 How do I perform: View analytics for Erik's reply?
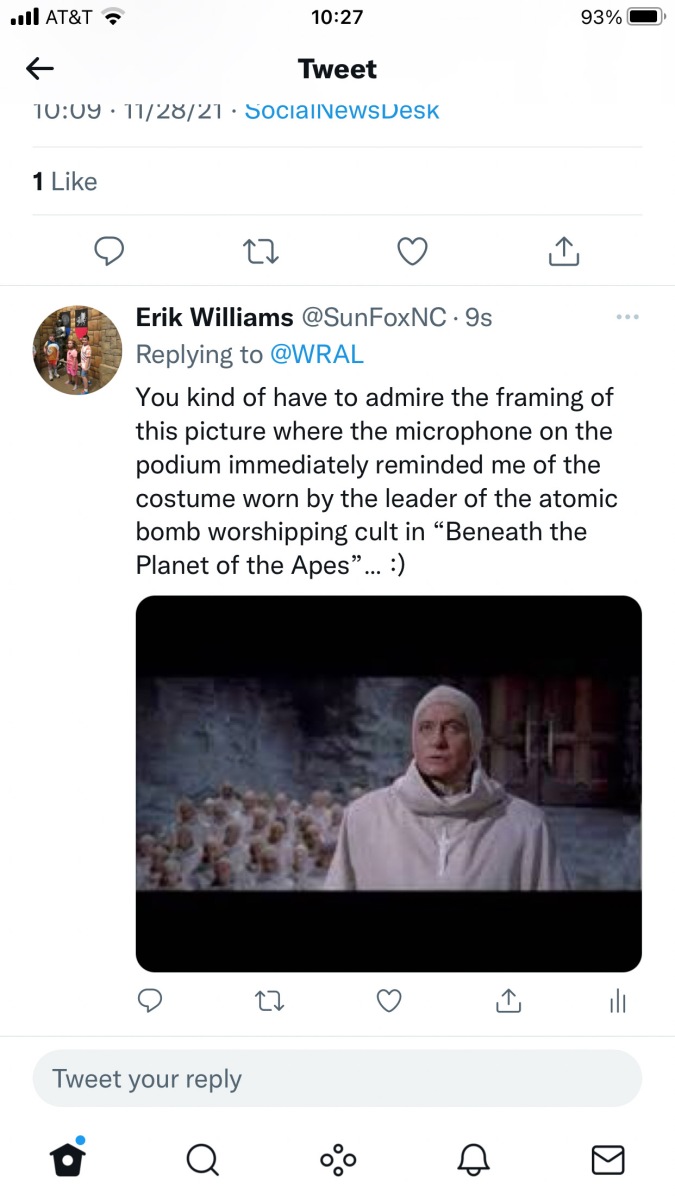(x=618, y=1000)
